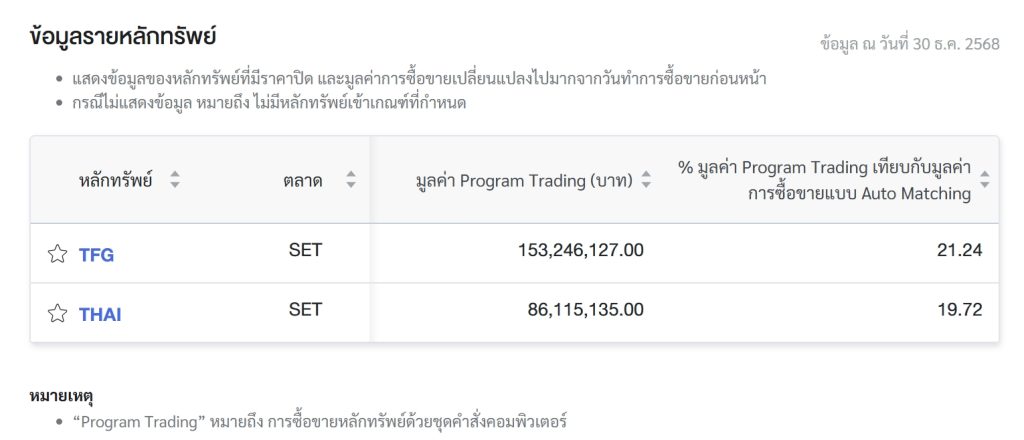Click the 86,115,135.00 value cell
The height and width of the screenshot is (440, 1024).
coord(585,310)
